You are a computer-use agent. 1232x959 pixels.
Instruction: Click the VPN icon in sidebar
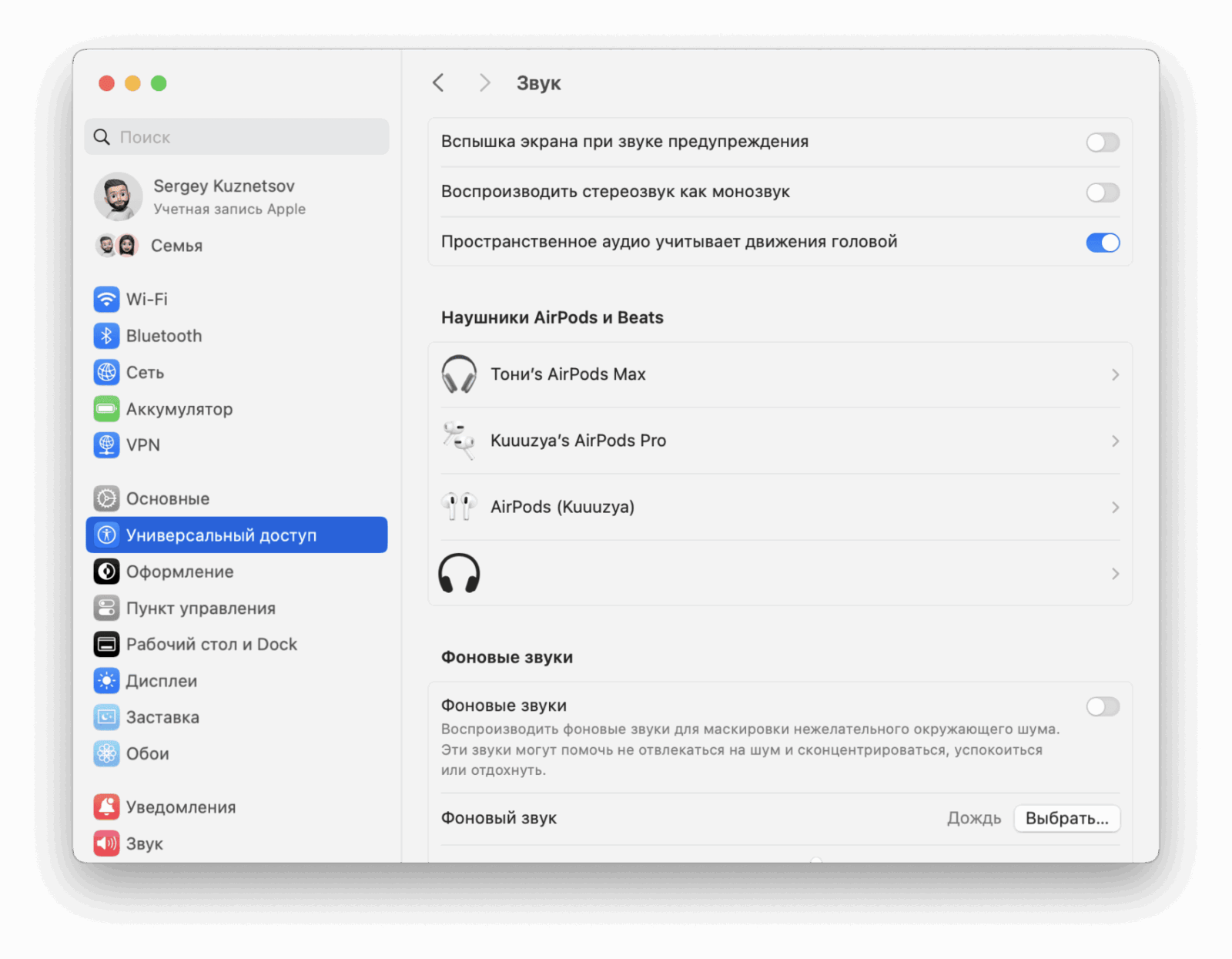(106, 444)
